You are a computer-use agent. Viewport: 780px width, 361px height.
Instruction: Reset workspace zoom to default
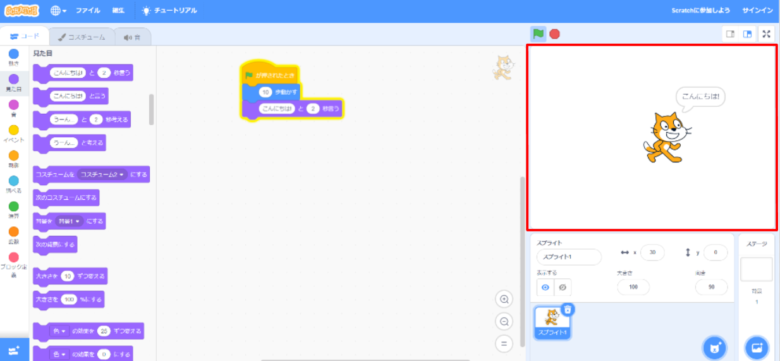[x=504, y=344]
